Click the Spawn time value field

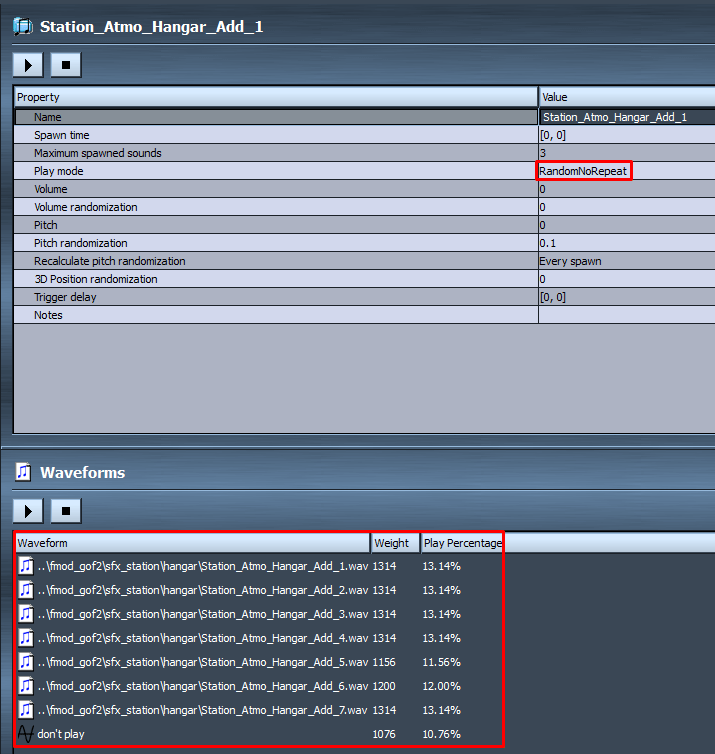point(626,135)
